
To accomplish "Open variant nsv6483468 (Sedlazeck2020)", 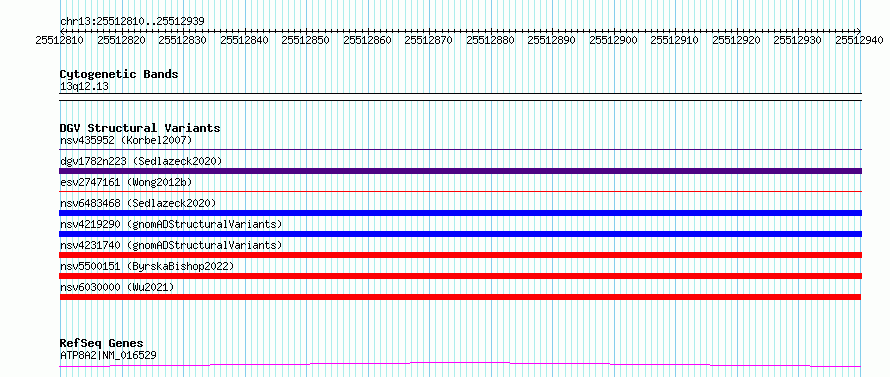I will 138,203.
